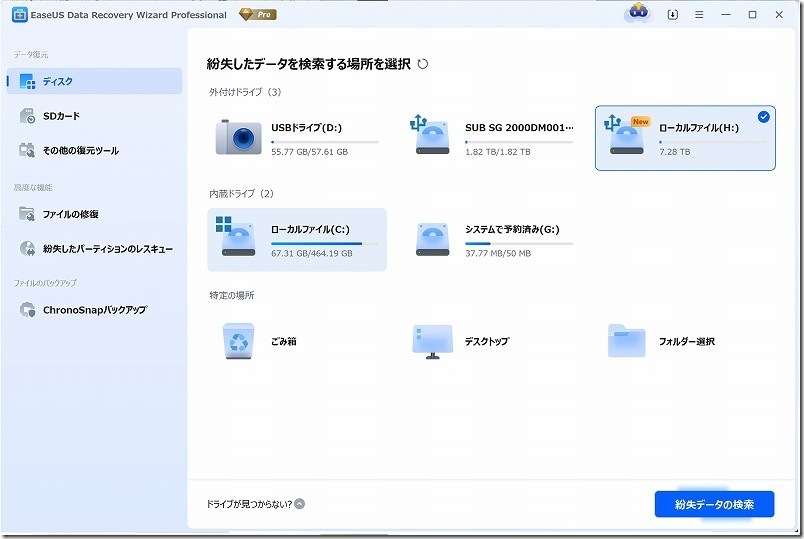The width and height of the screenshot is (804, 539).
Task: Click the デスクトップ monitor icon
Action: pyautogui.click(x=433, y=342)
